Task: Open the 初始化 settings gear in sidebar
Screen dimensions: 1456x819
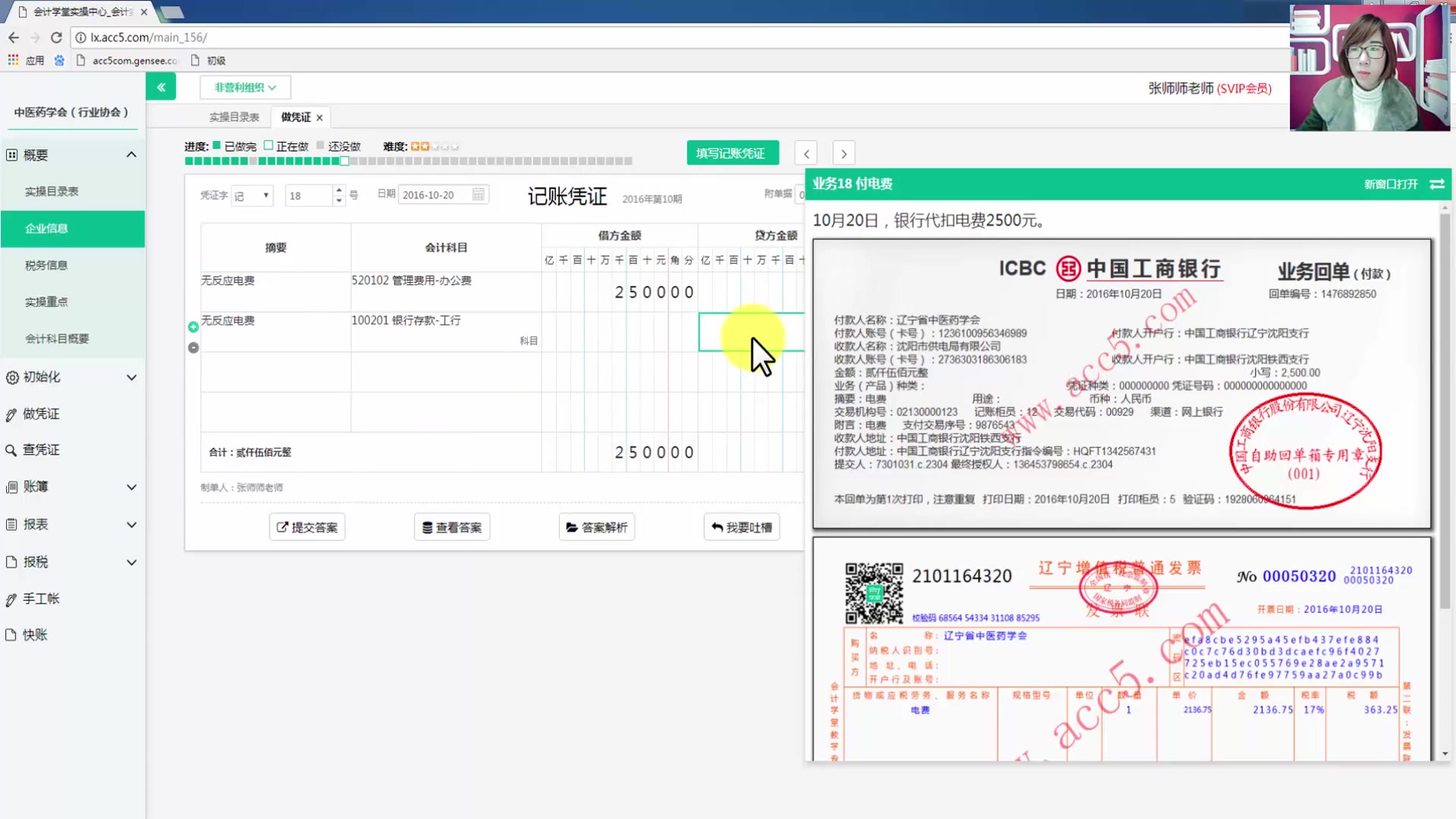Action: pos(12,377)
